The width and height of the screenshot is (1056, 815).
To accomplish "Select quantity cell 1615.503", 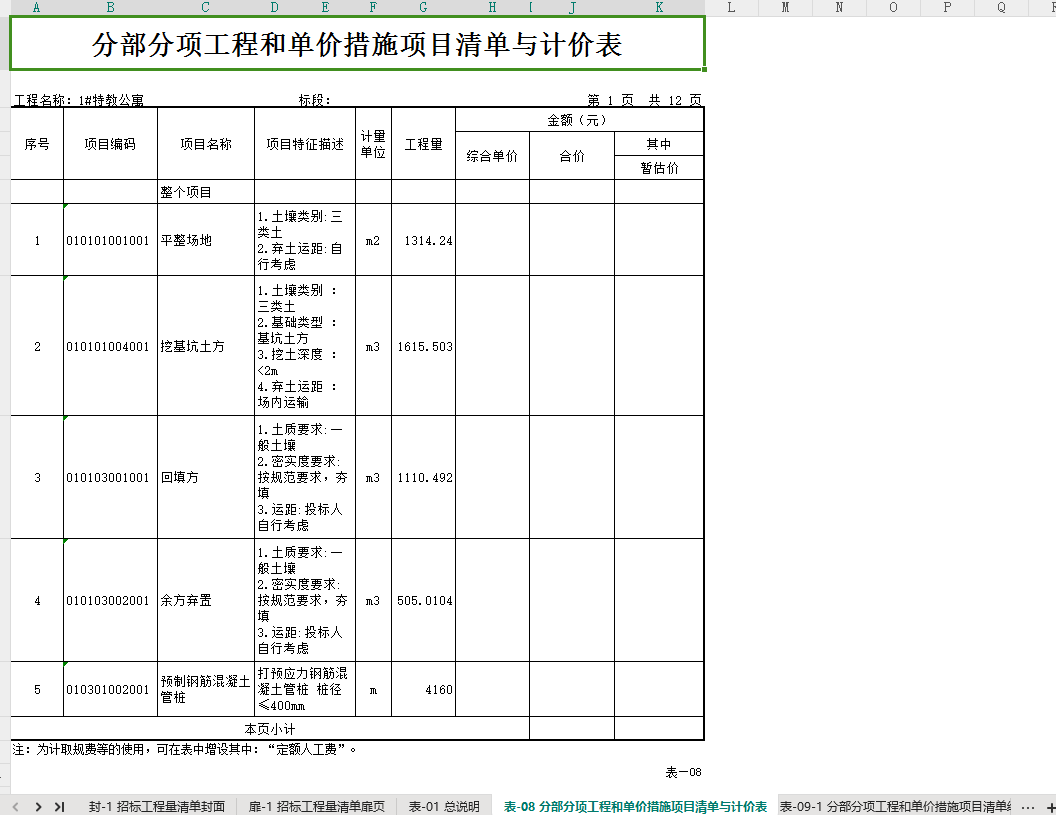I will pyautogui.click(x=424, y=346).
